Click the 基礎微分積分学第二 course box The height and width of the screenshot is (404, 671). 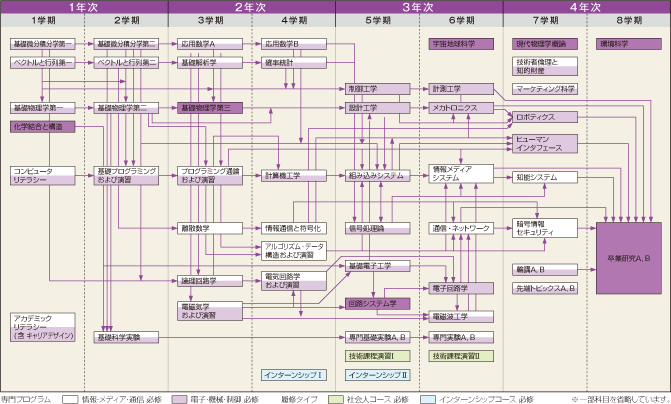click(126, 44)
